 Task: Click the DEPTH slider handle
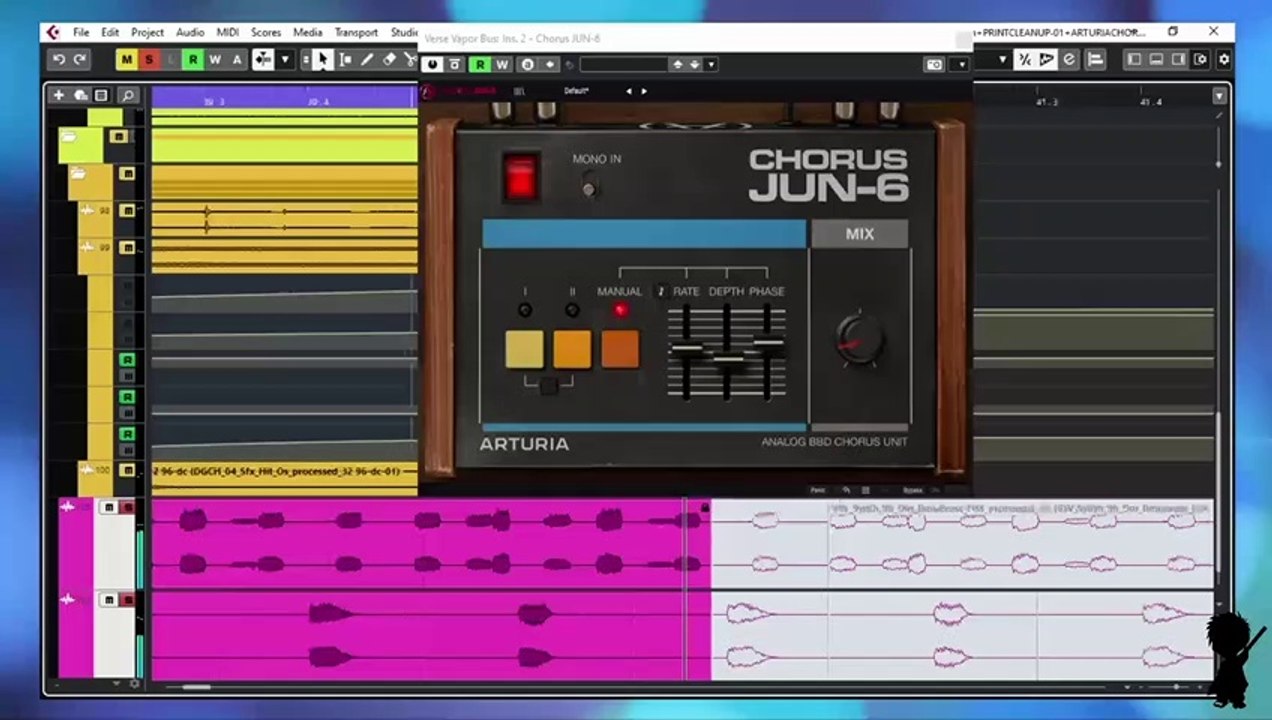coord(727,358)
